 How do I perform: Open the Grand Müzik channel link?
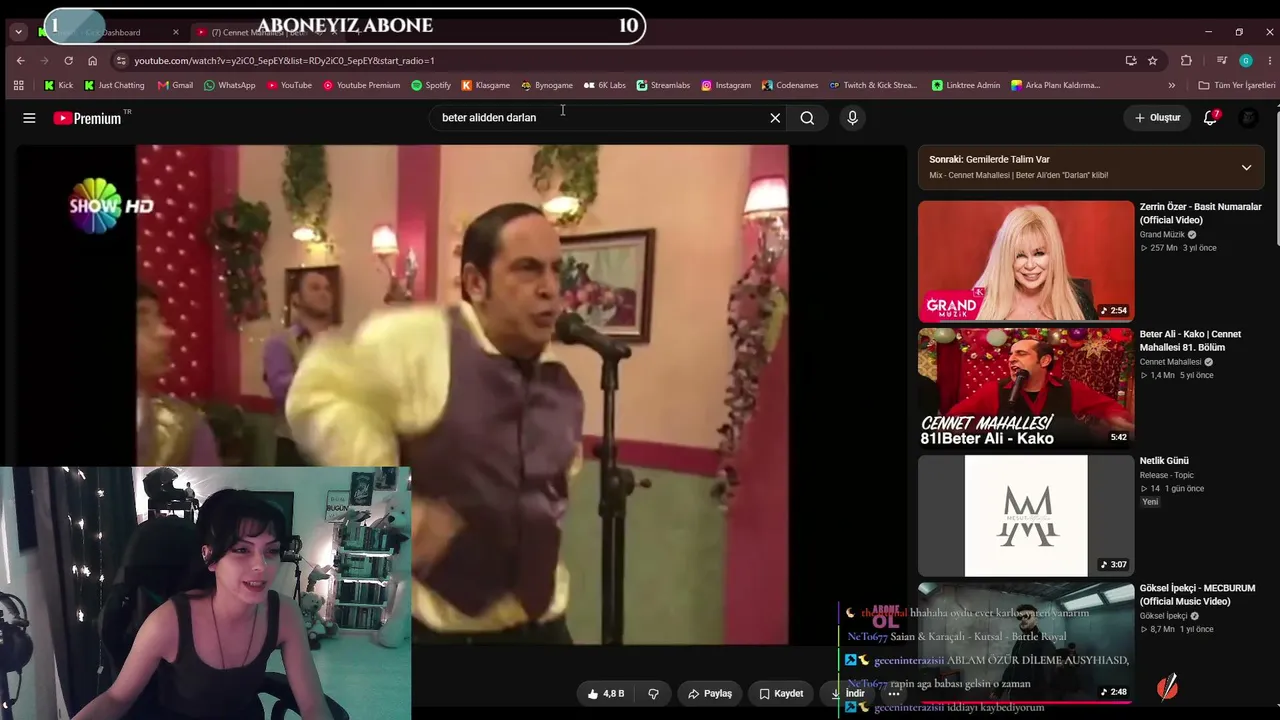pos(1162,235)
